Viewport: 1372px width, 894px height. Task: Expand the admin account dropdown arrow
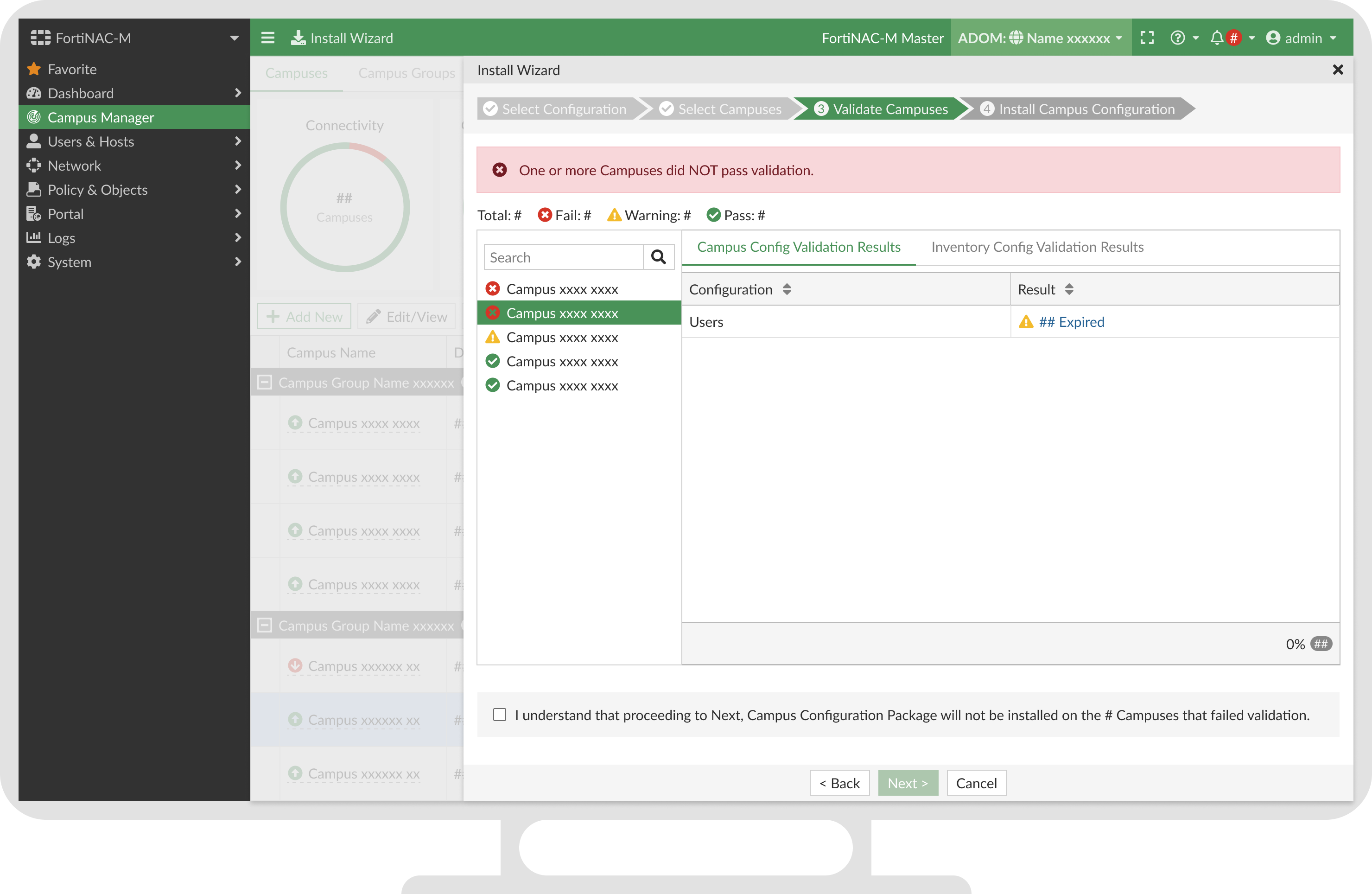pos(1334,38)
